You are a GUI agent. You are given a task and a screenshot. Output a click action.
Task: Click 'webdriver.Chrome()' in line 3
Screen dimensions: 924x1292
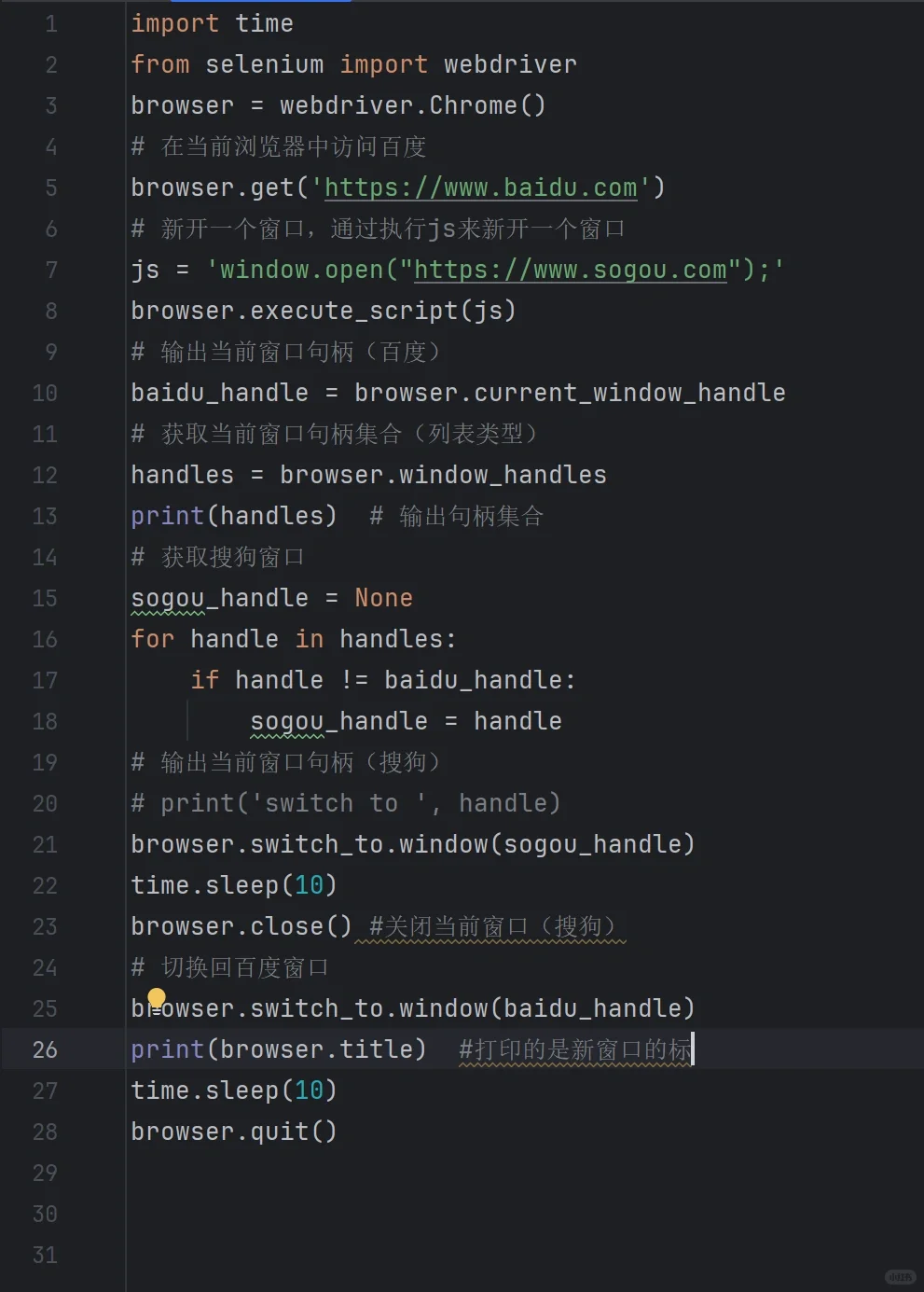(413, 105)
